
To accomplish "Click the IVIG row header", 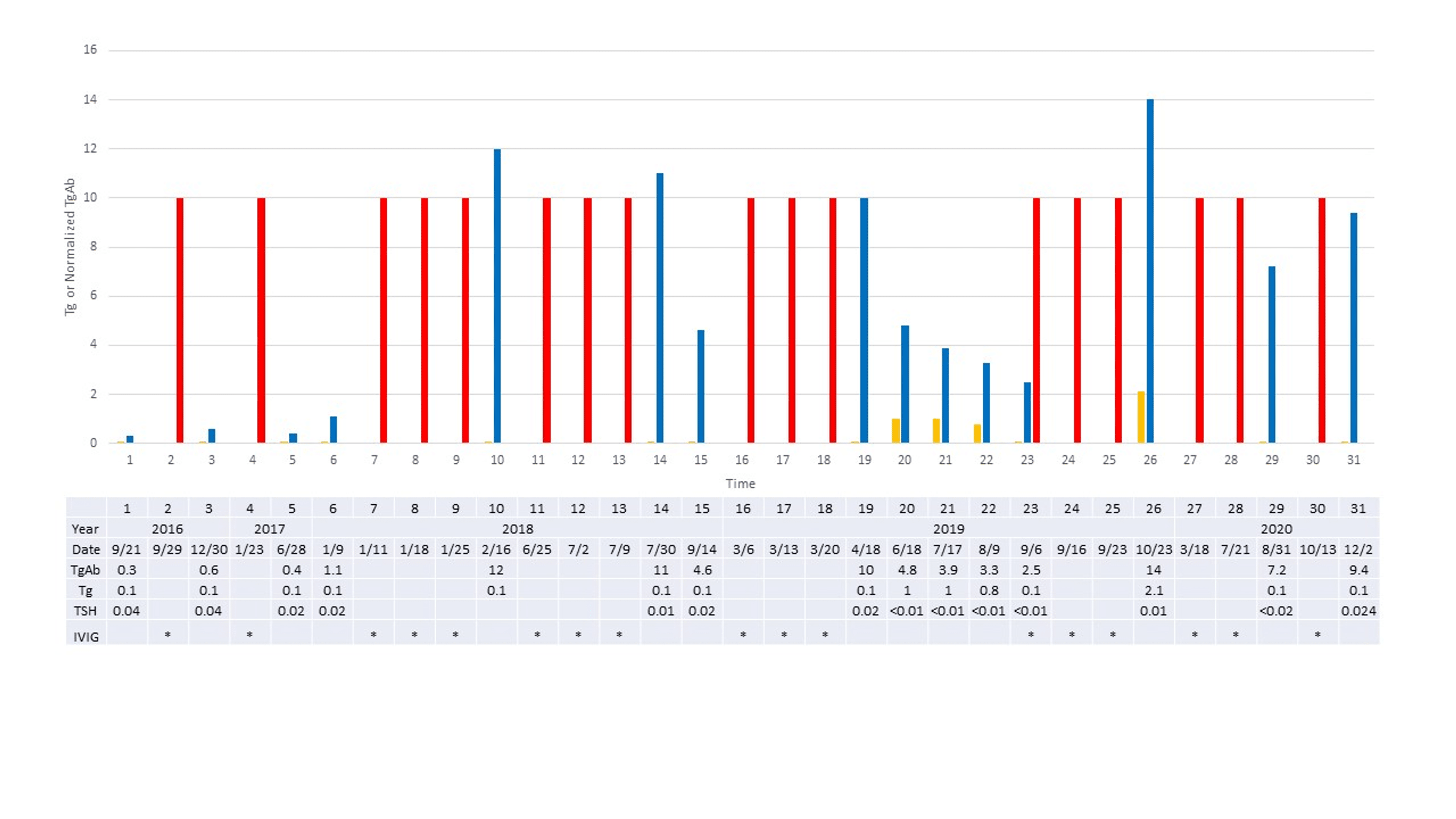I will click(x=86, y=637).
